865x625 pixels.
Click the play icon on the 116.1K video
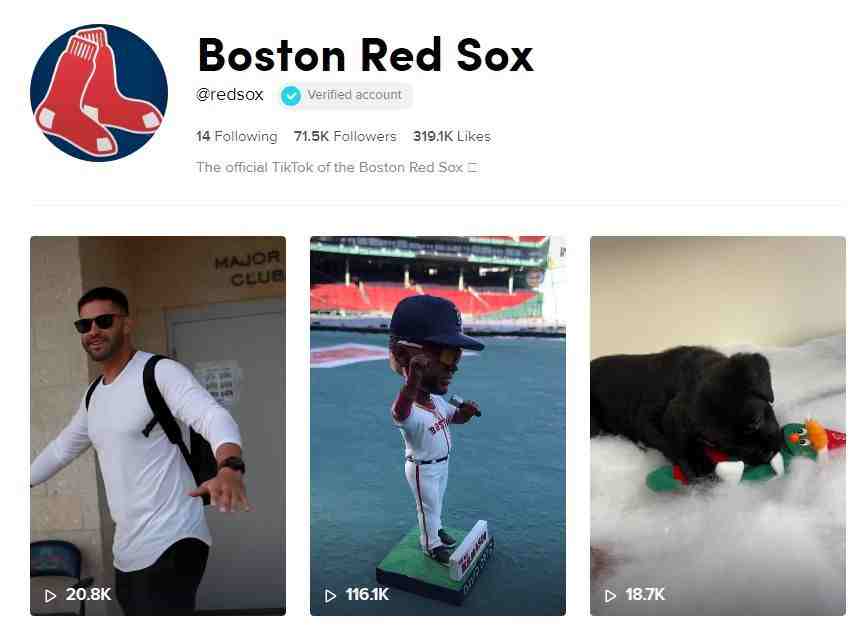330,596
